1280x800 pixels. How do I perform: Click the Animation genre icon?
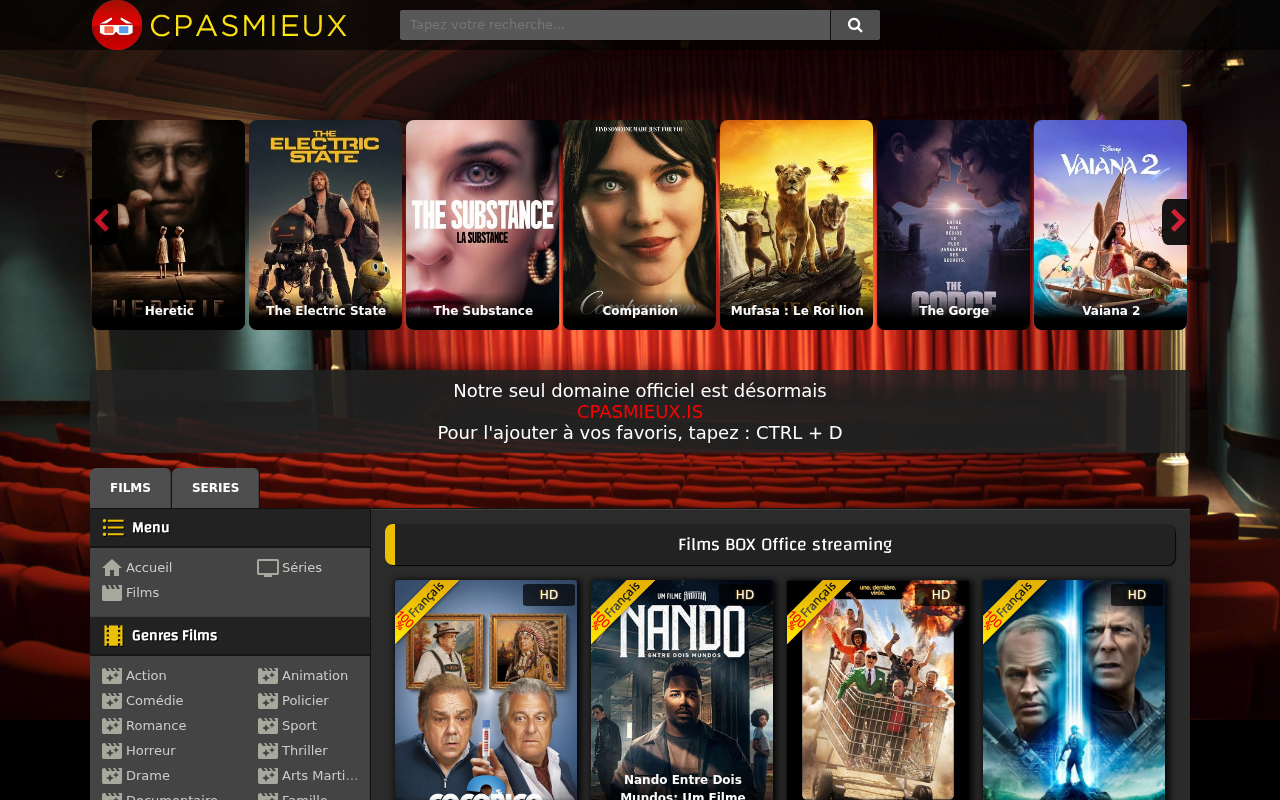[268, 676]
